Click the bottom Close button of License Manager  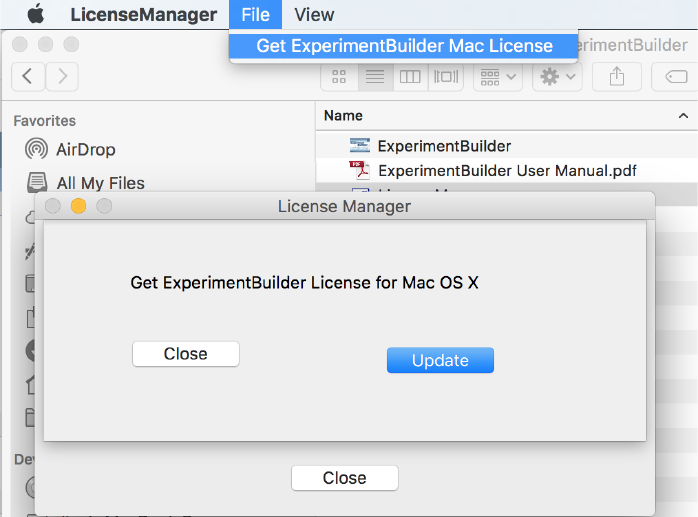coord(345,478)
